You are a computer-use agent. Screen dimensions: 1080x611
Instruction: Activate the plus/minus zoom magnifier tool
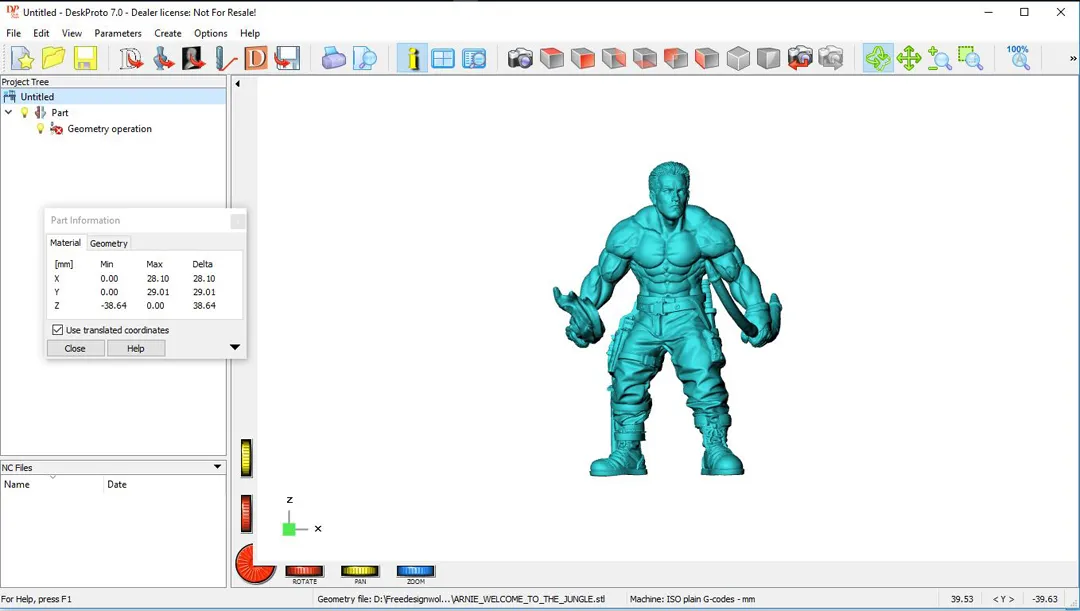[x=939, y=59]
